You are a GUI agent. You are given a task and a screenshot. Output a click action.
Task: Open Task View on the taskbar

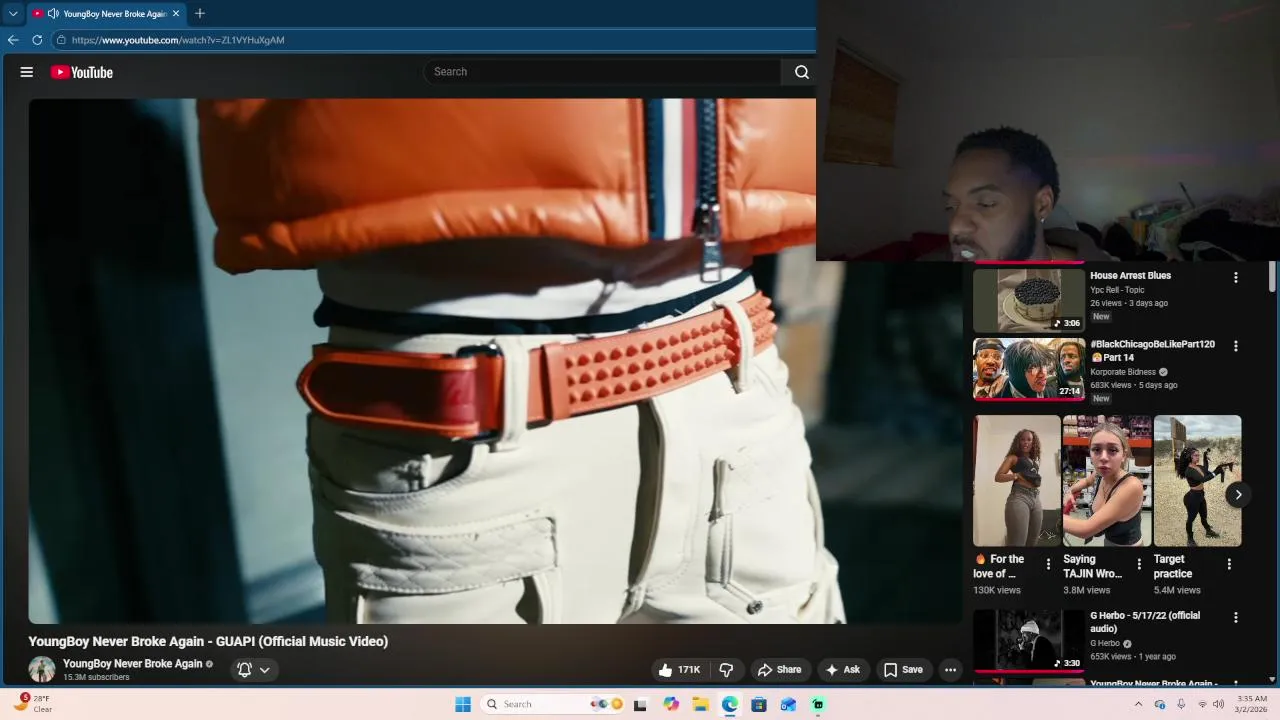tap(640, 704)
